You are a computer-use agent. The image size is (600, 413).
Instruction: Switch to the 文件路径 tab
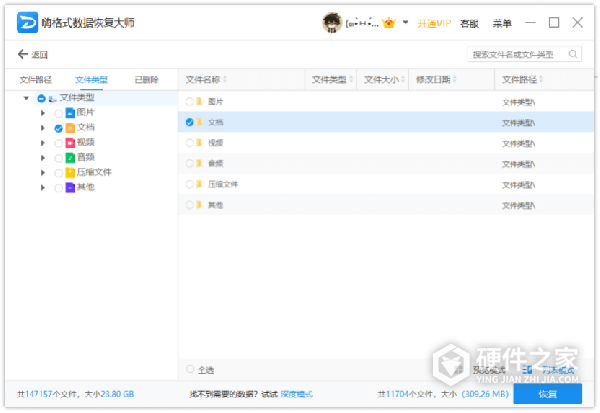[x=35, y=80]
